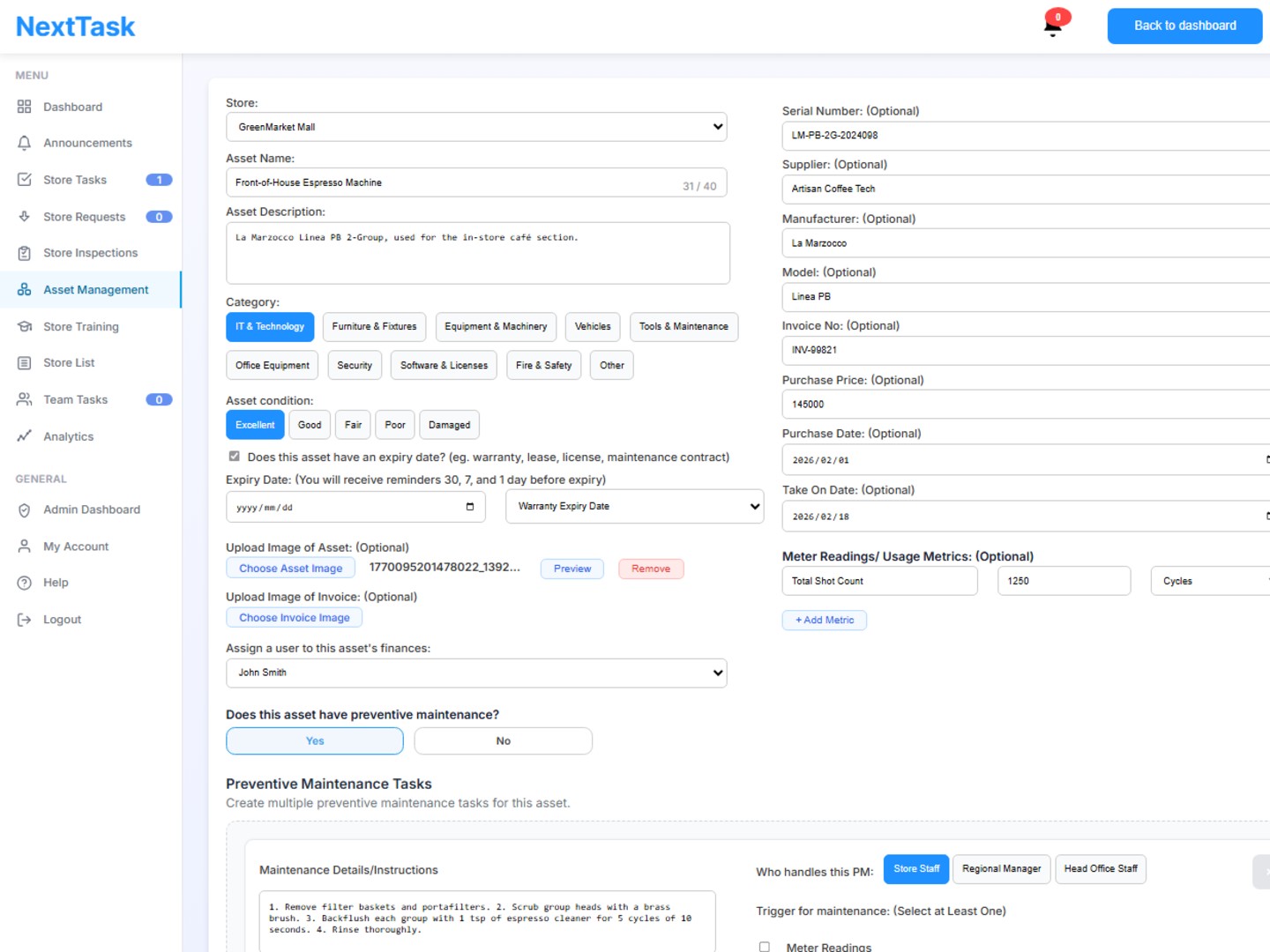Click the Store Training graduation cap icon
The height and width of the screenshot is (952, 1270).
point(24,327)
